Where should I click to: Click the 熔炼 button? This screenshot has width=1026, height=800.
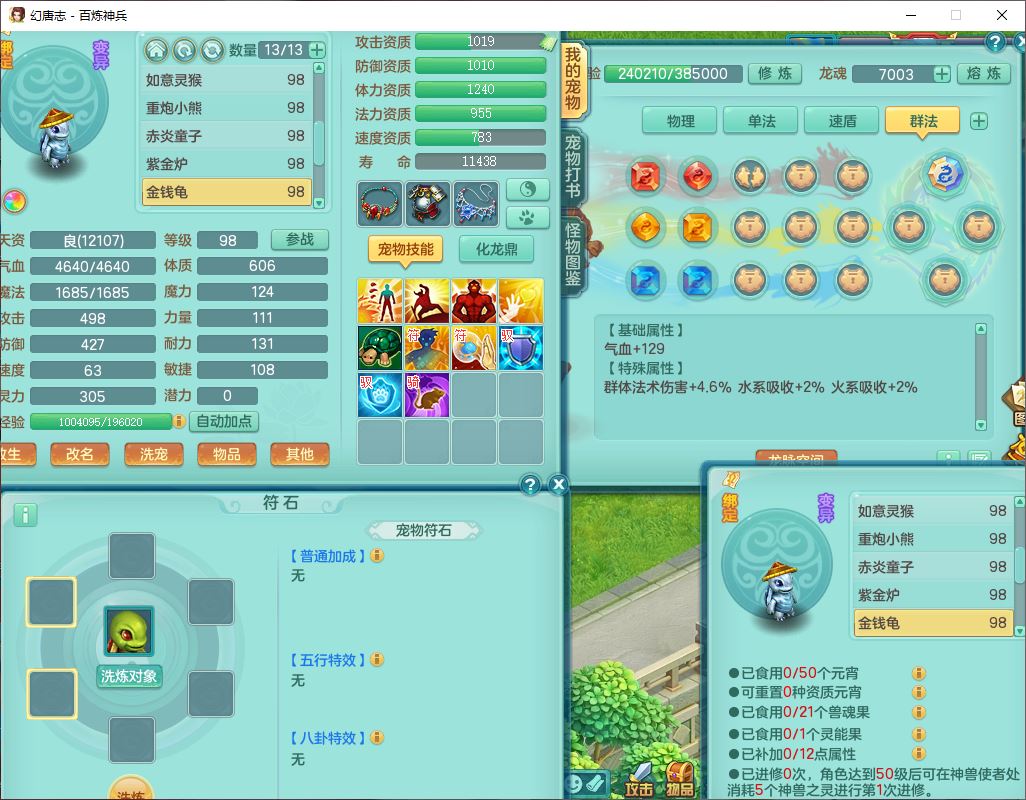click(985, 73)
